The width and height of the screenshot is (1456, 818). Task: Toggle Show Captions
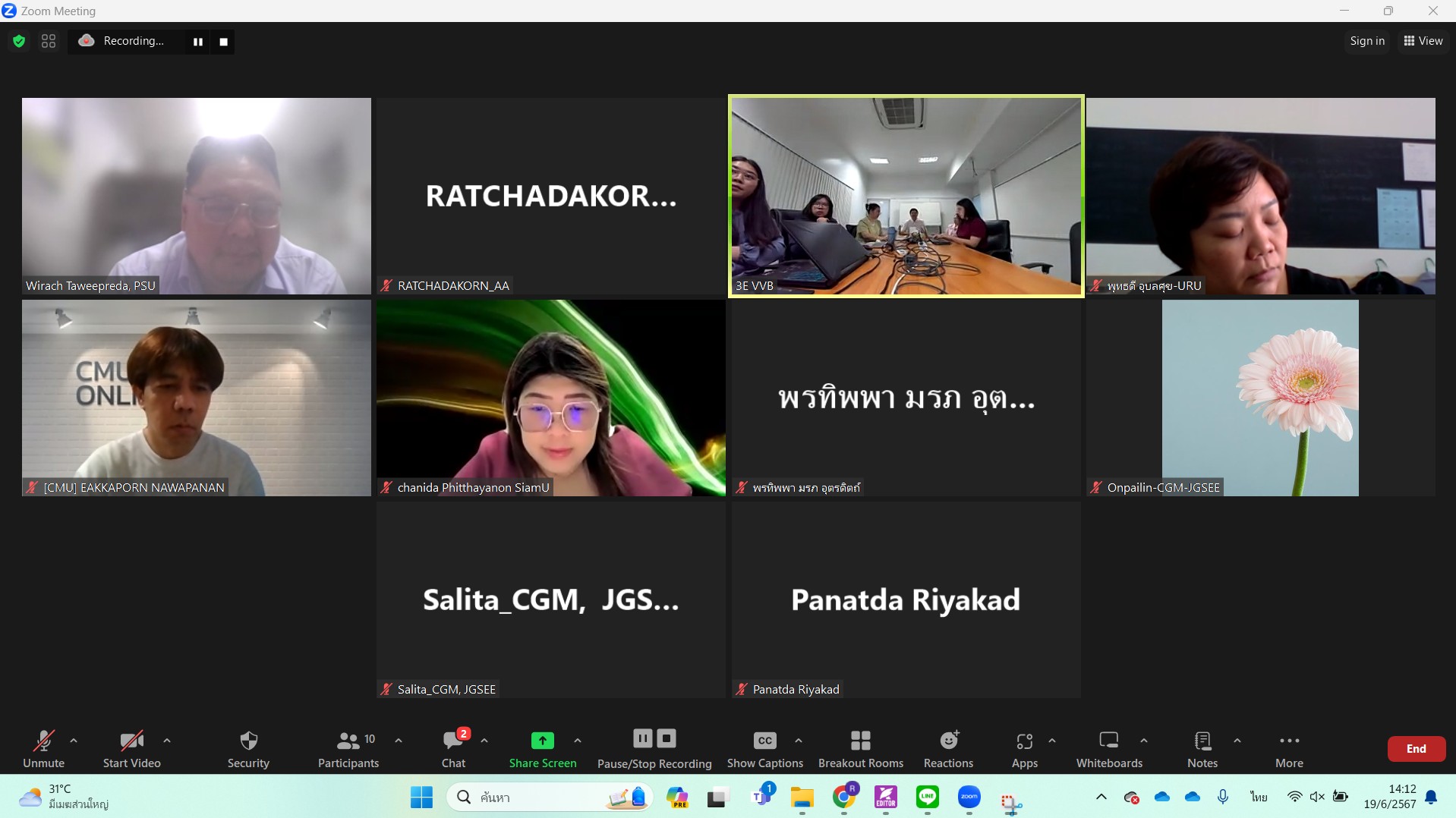764,748
